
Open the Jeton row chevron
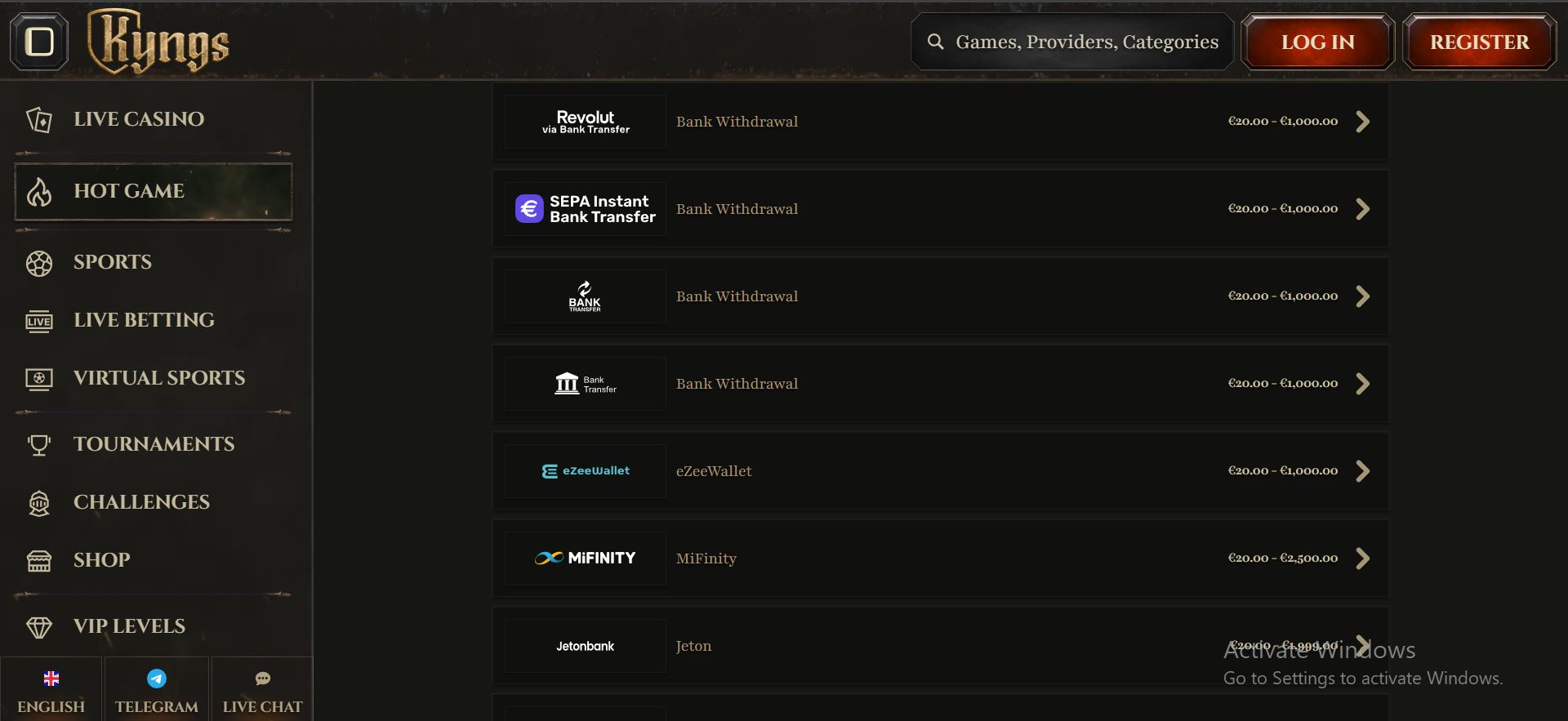pos(1362,645)
